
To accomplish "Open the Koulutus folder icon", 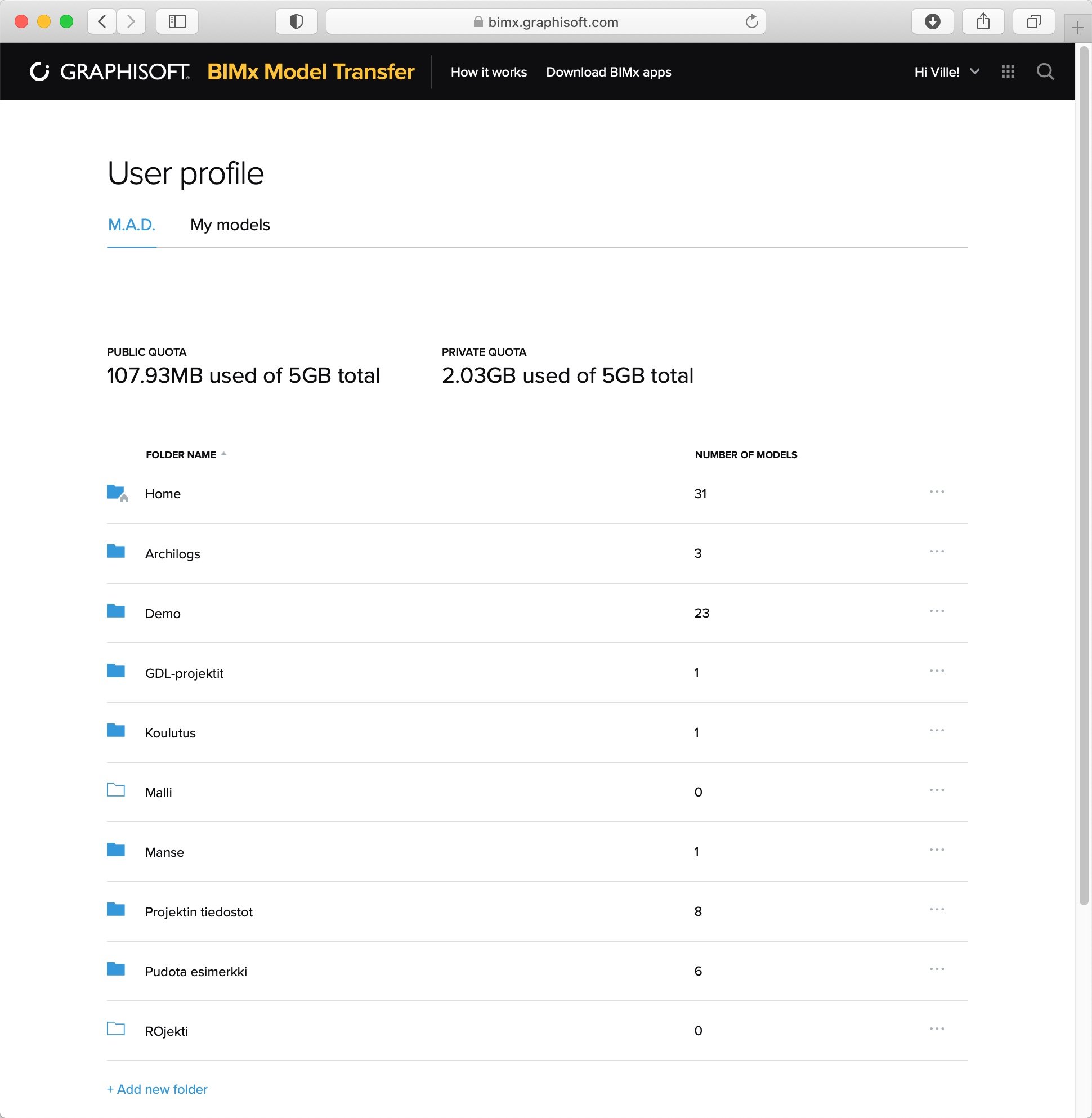I will pyautogui.click(x=116, y=730).
